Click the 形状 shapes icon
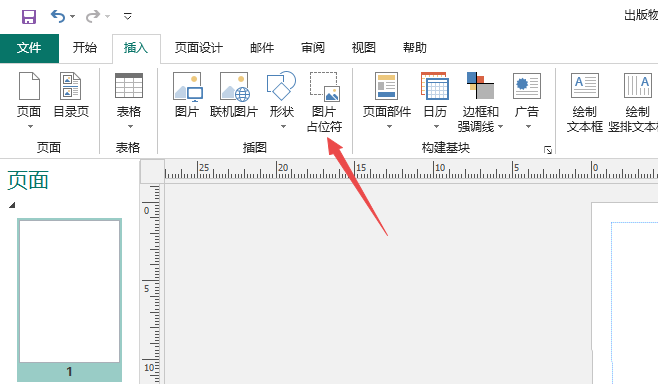 pos(281,86)
